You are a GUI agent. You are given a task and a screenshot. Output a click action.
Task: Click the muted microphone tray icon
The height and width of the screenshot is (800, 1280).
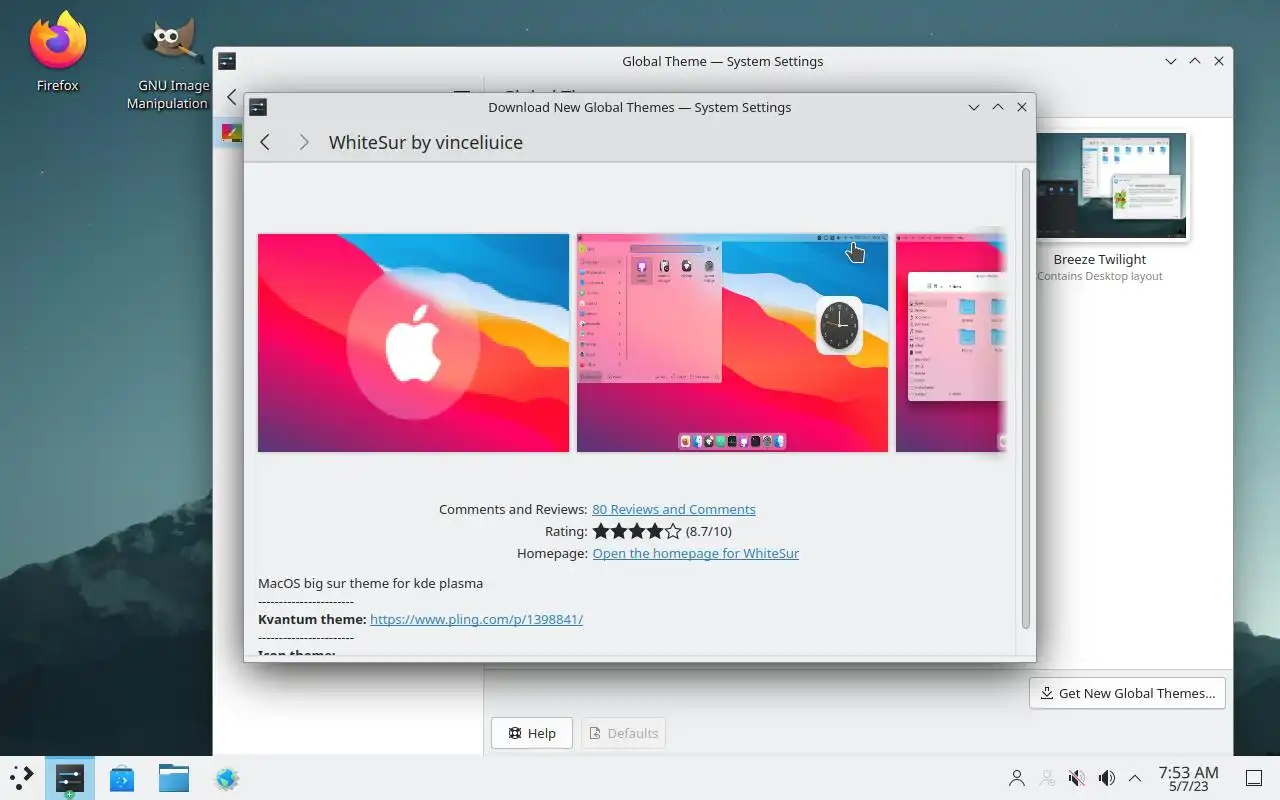(1077, 778)
